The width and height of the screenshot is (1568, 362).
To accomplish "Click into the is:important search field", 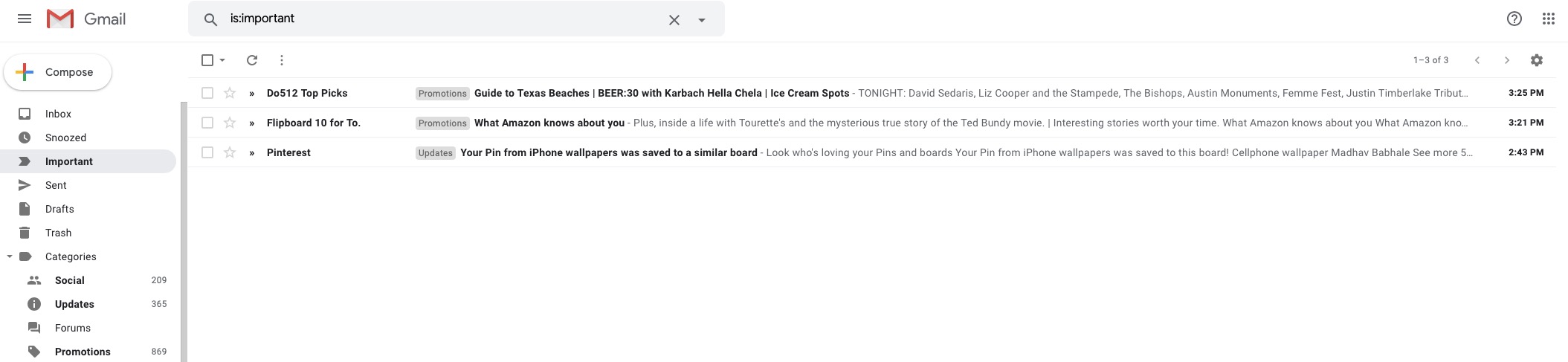I will (442, 19).
